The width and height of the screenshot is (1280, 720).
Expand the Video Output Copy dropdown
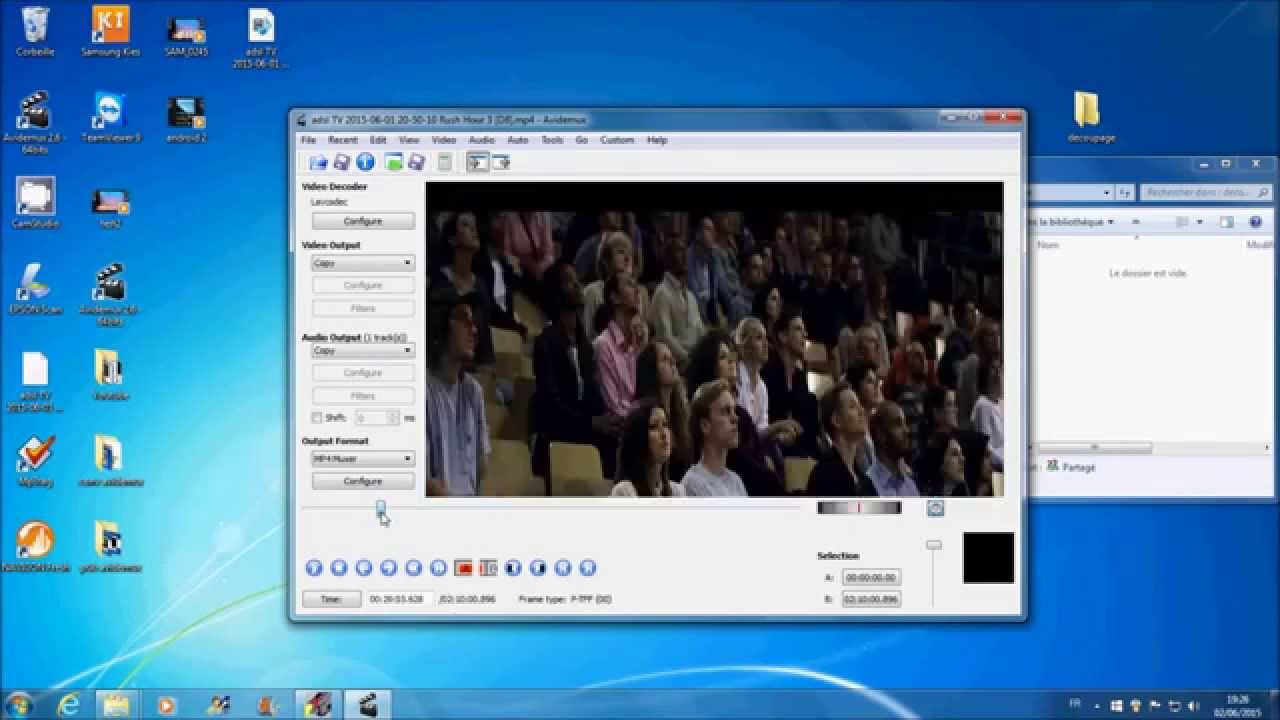click(x=363, y=263)
